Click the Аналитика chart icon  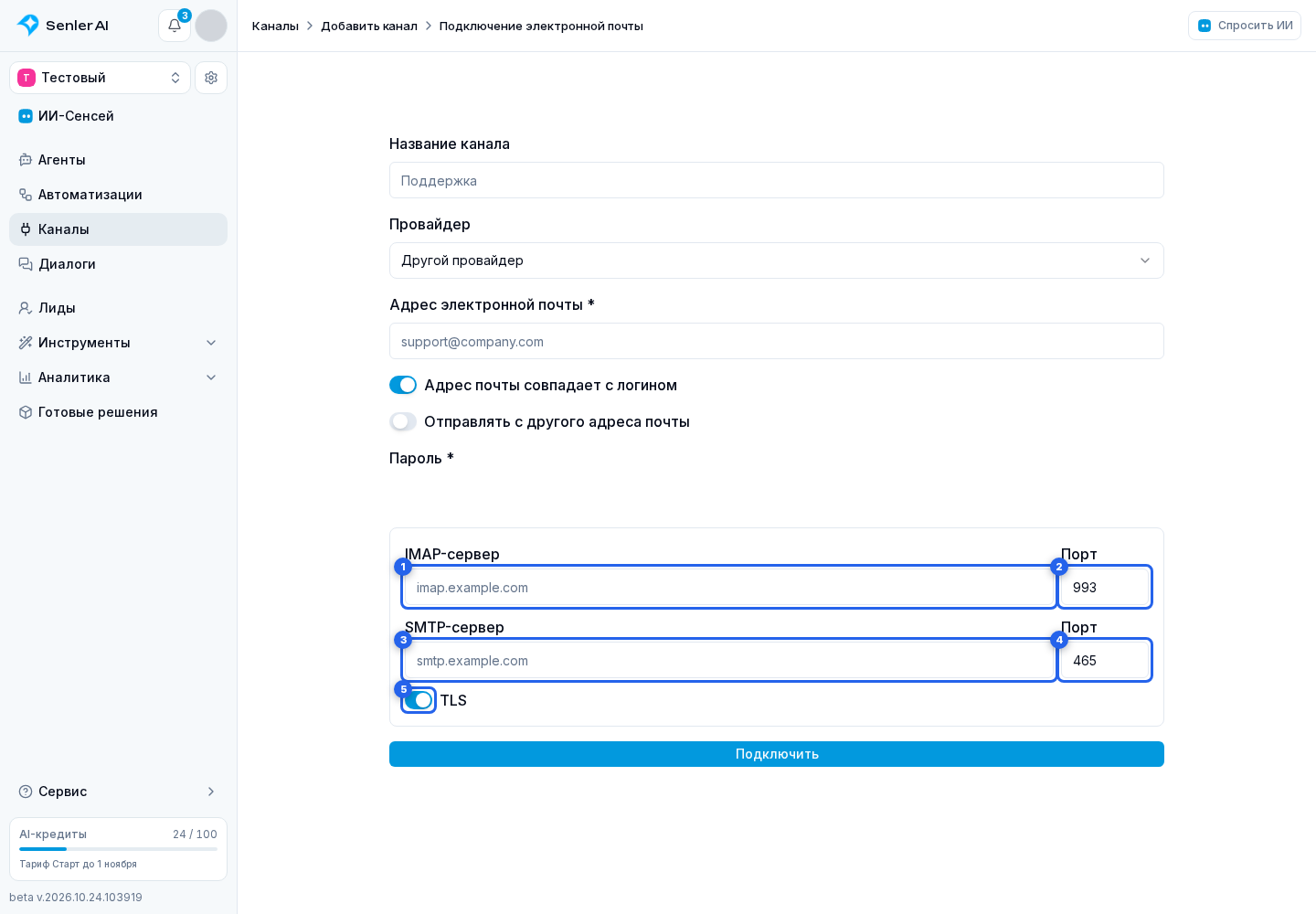26,377
